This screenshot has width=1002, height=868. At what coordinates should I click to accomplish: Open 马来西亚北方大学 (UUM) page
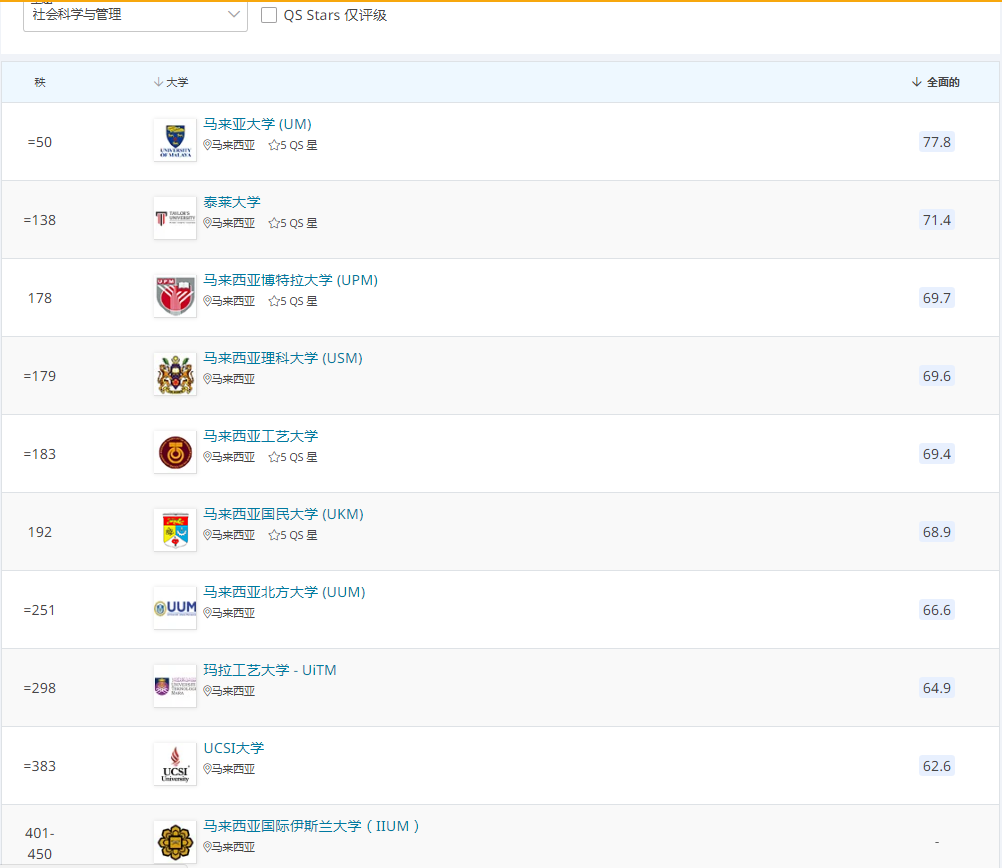click(x=284, y=593)
